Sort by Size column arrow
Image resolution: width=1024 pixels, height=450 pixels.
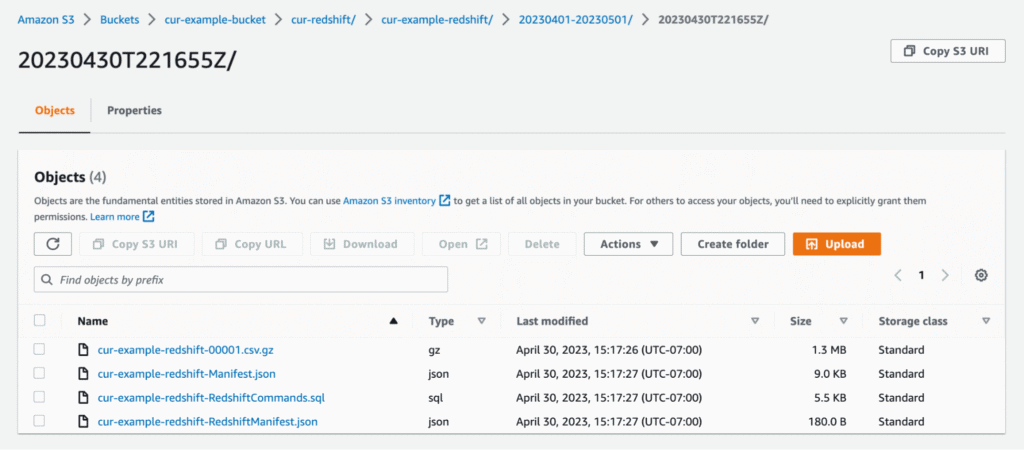tap(844, 321)
